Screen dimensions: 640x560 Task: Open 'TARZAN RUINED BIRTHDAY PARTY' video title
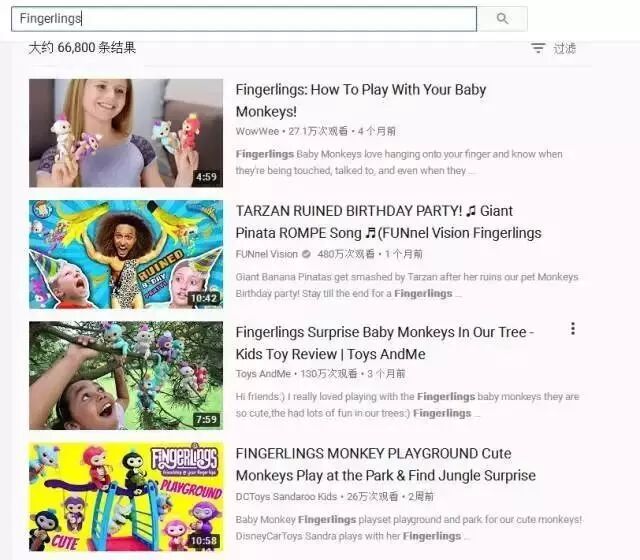click(x=388, y=222)
